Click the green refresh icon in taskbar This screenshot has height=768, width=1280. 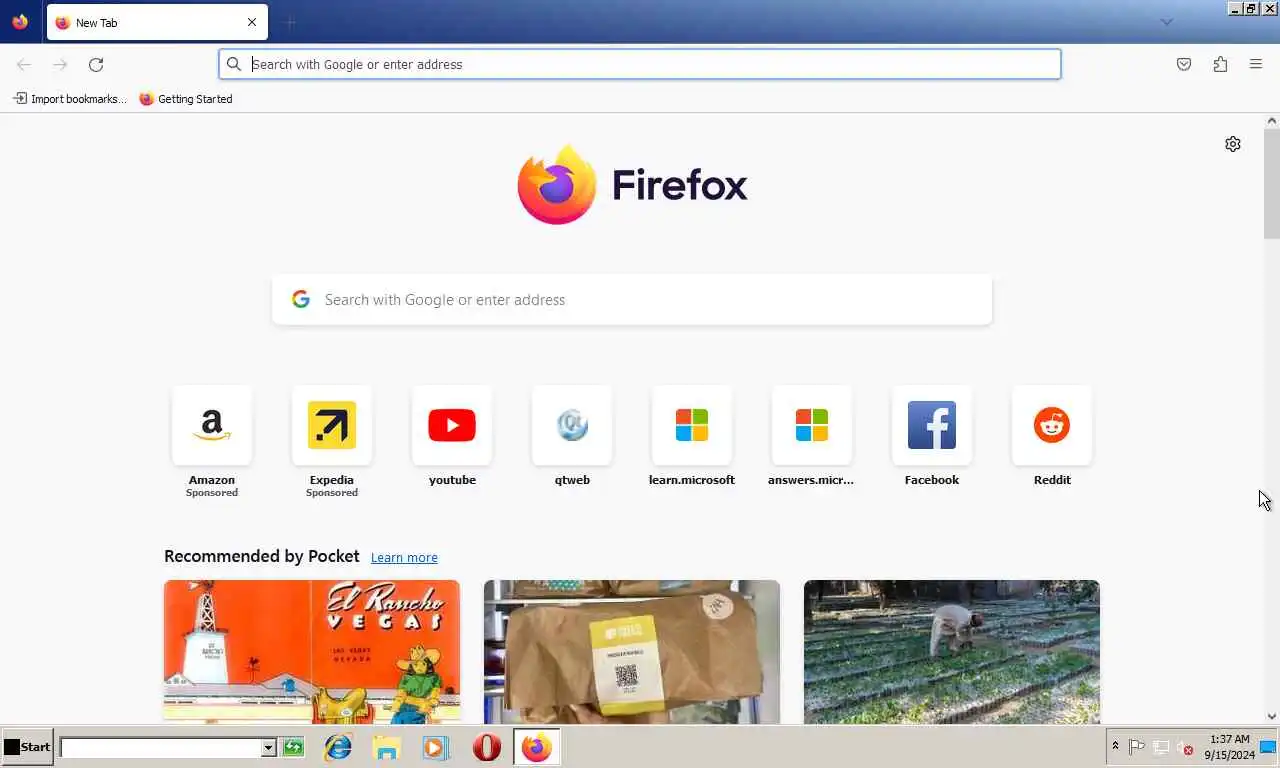pos(293,747)
